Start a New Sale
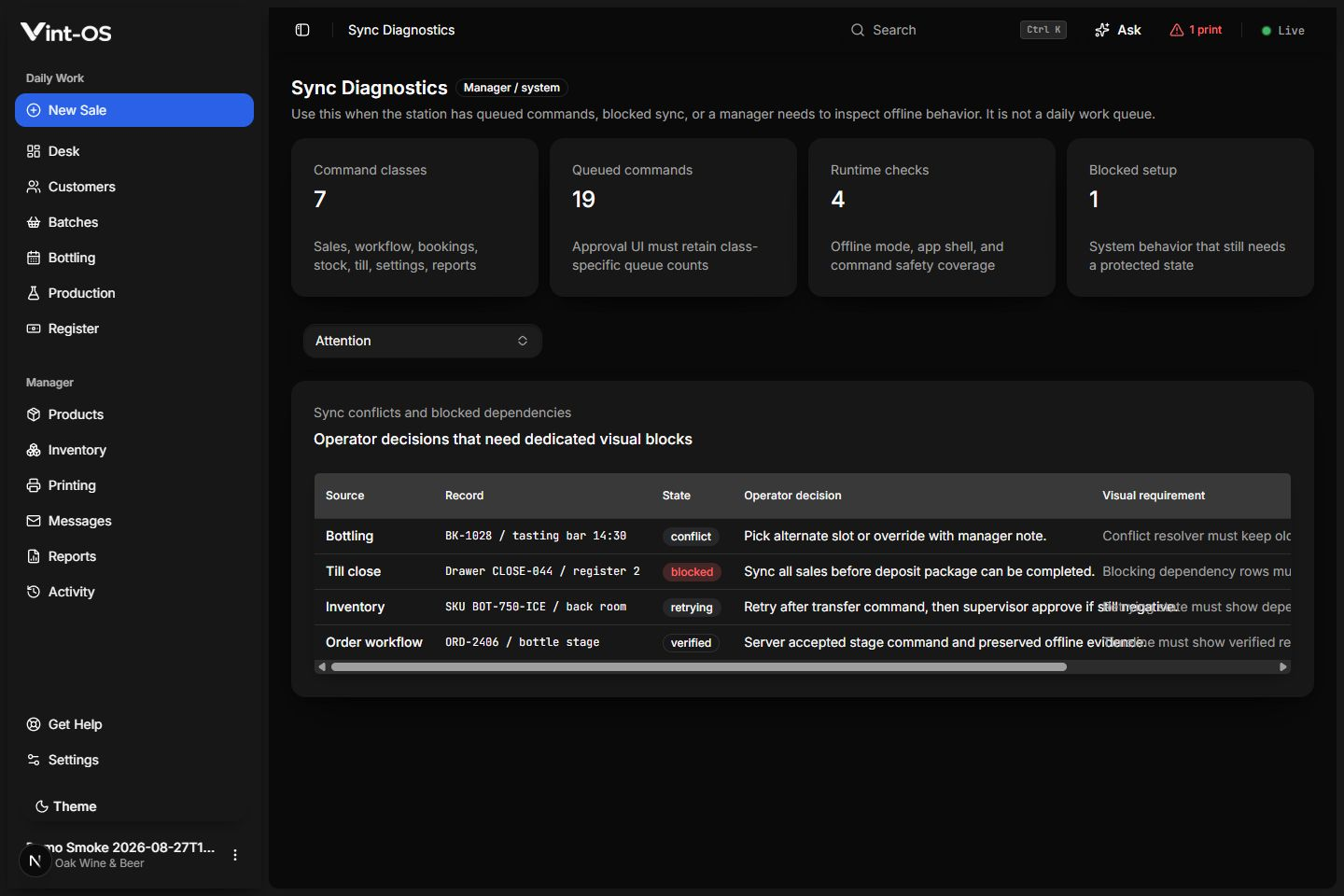The width and height of the screenshot is (1344, 896). click(x=134, y=110)
